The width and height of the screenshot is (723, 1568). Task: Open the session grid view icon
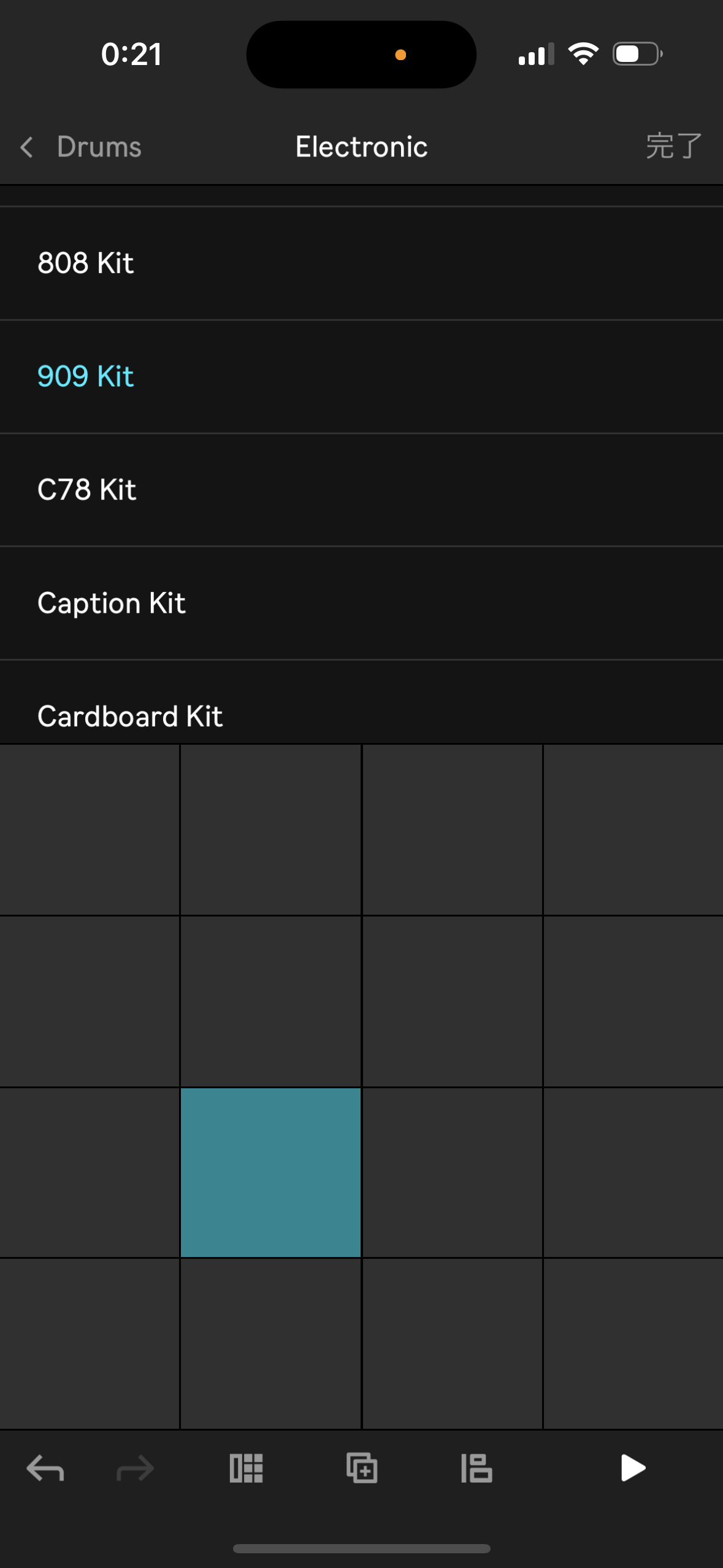[246, 1469]
